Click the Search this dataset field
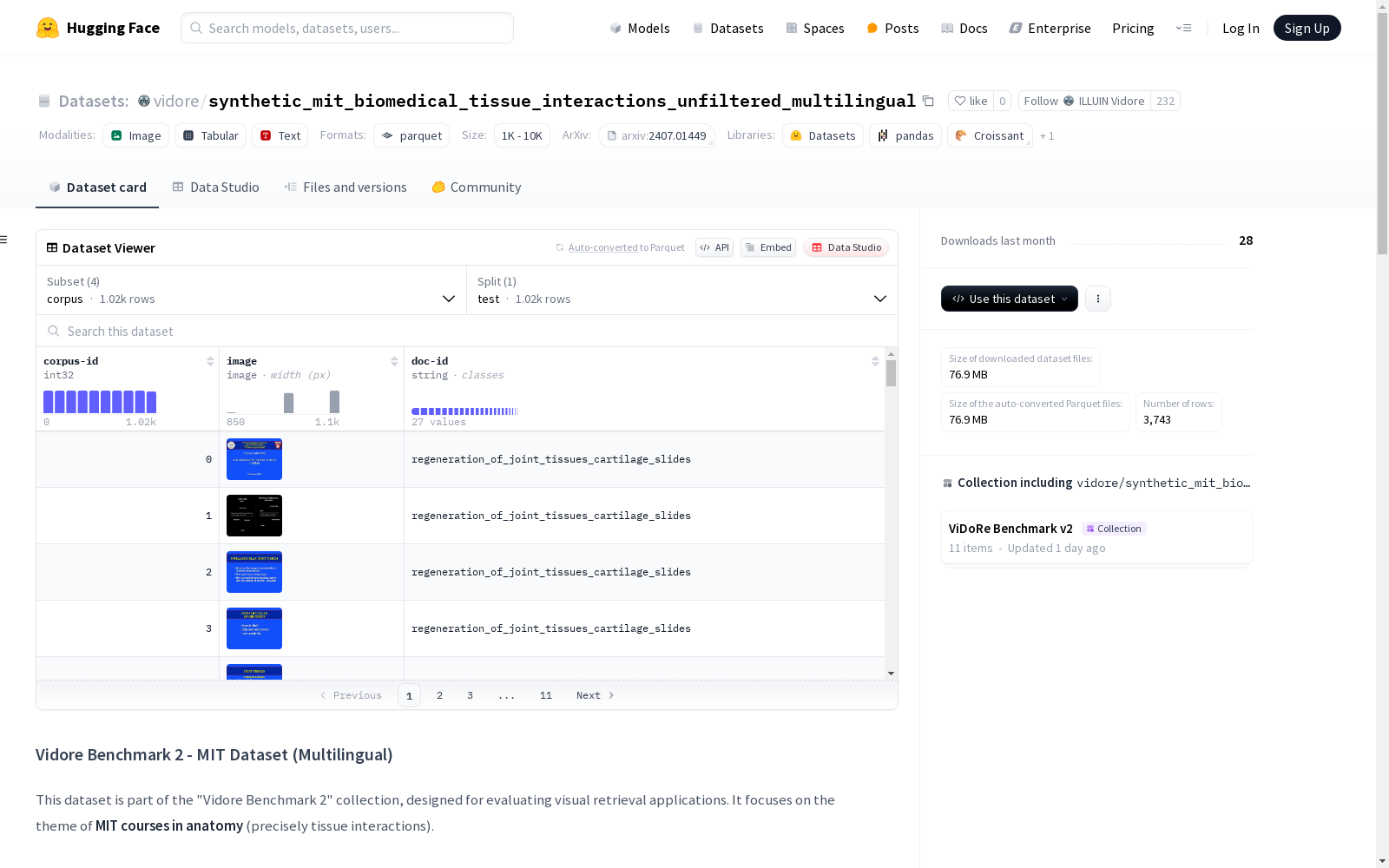The width and height of the screenshot is (1389, 868). coord(467,332)
